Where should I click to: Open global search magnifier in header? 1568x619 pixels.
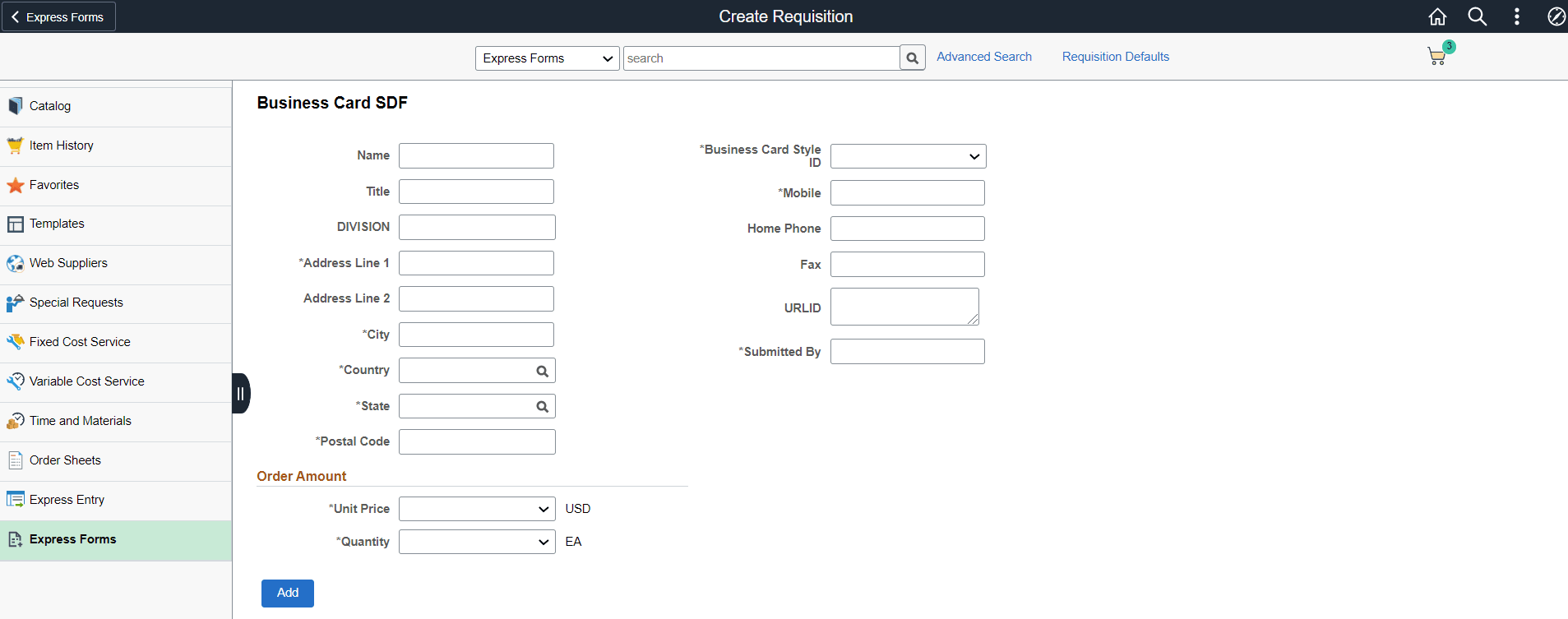1478,16
